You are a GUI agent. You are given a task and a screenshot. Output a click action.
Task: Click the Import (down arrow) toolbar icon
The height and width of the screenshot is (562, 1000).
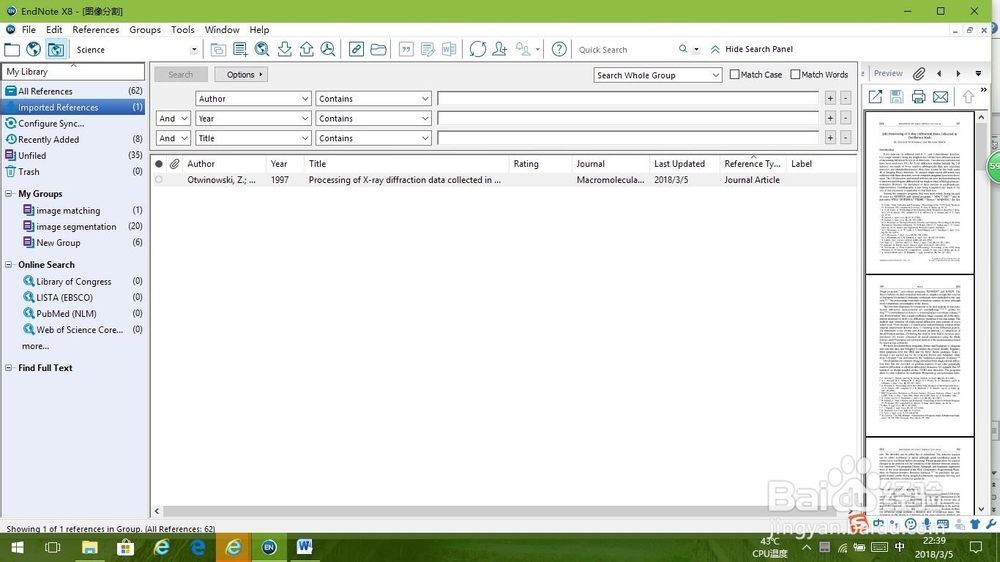pos(284,49)
